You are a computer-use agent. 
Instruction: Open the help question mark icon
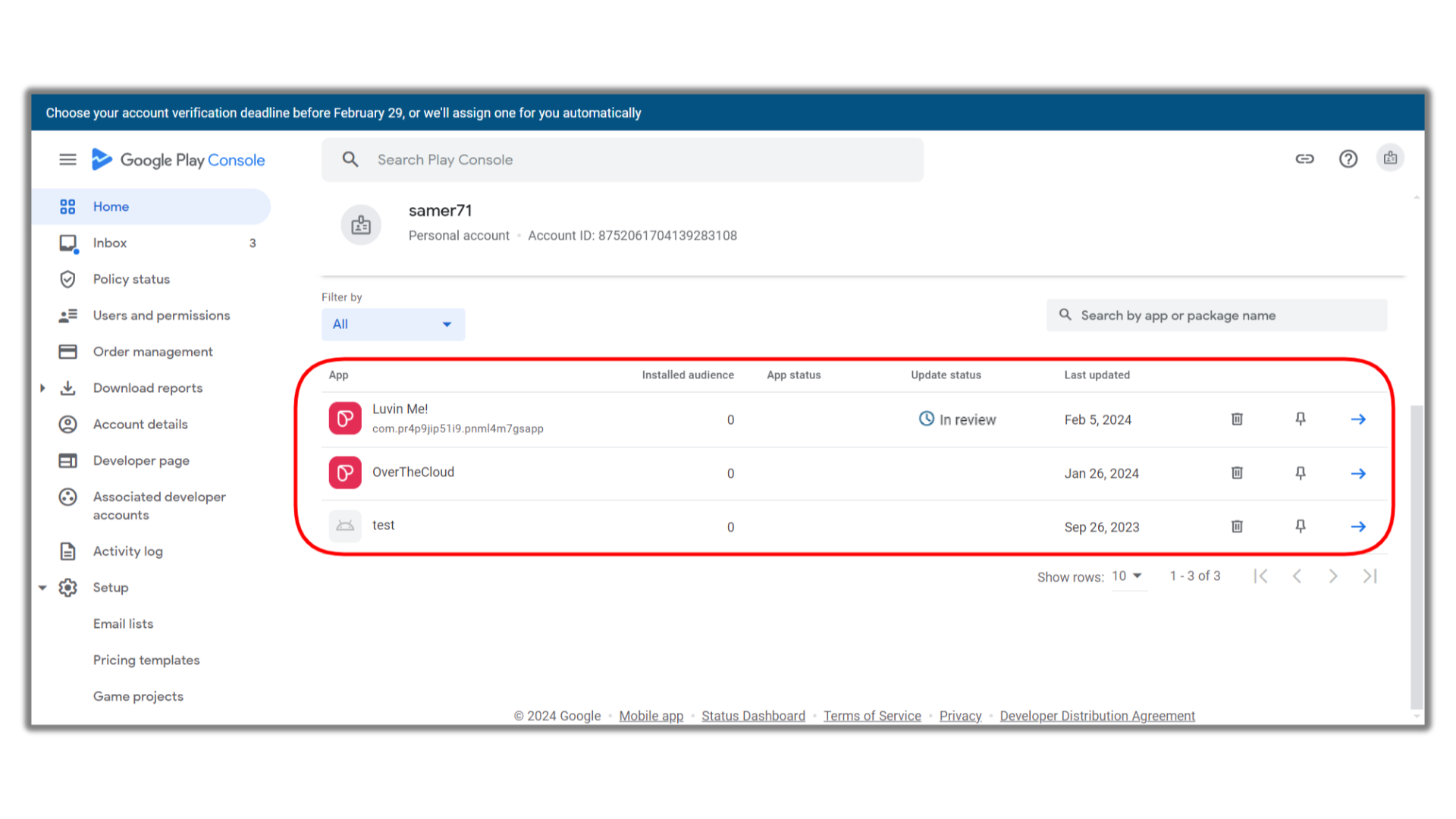[1348, 158]
